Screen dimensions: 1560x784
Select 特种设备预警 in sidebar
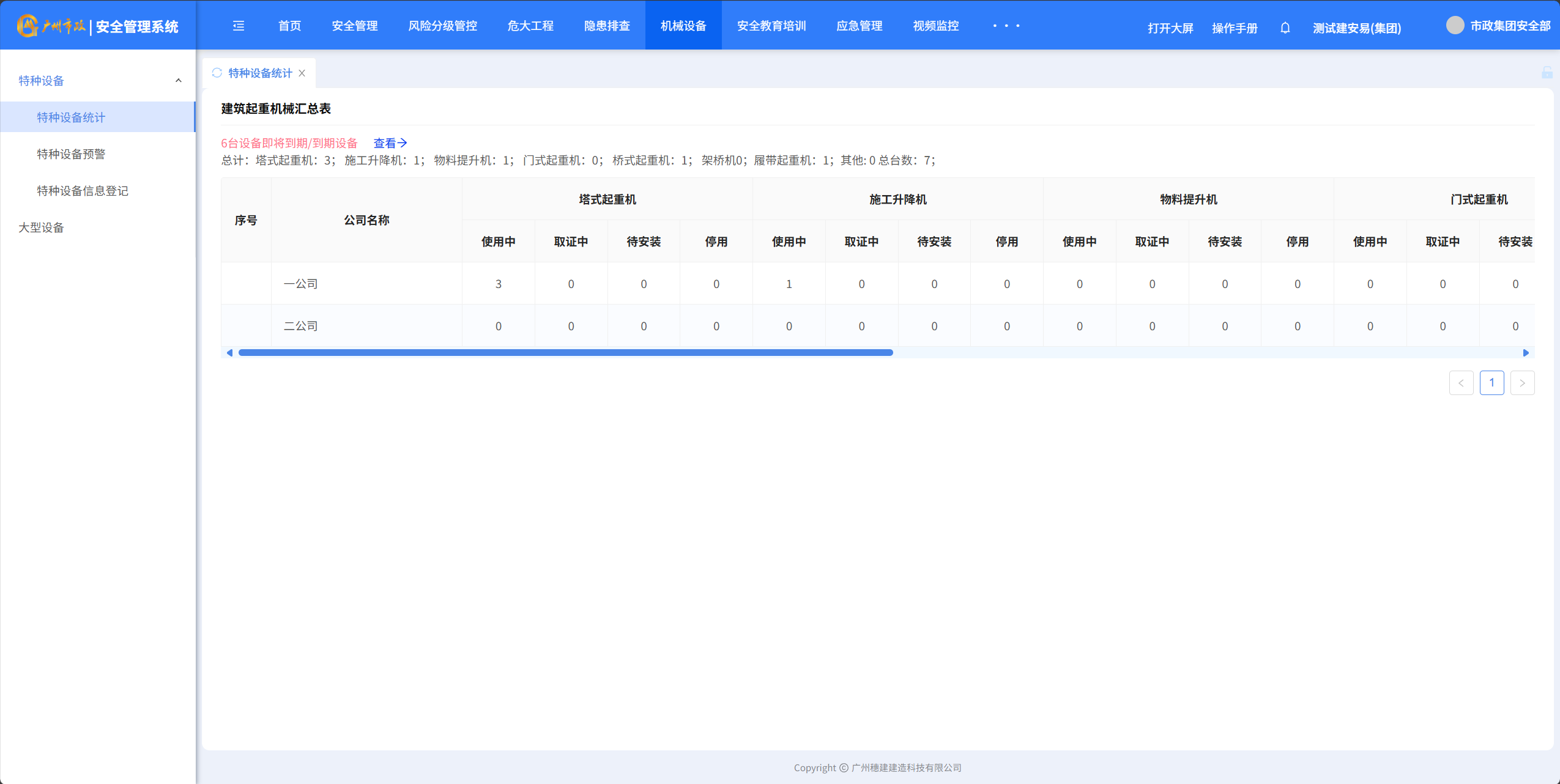pos(71,154)
